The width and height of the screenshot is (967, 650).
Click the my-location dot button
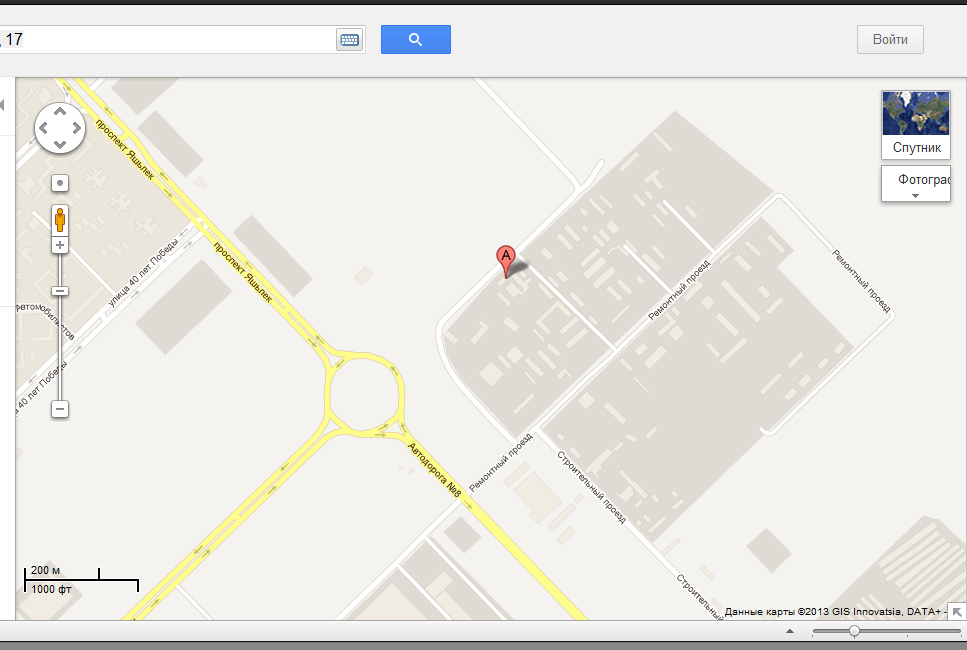coord(60,183)
